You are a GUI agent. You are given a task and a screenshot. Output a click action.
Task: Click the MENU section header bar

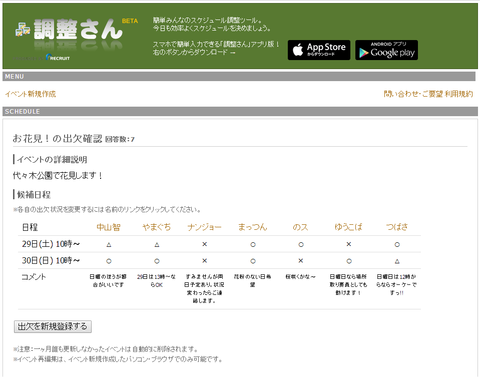tap(239, 77)
